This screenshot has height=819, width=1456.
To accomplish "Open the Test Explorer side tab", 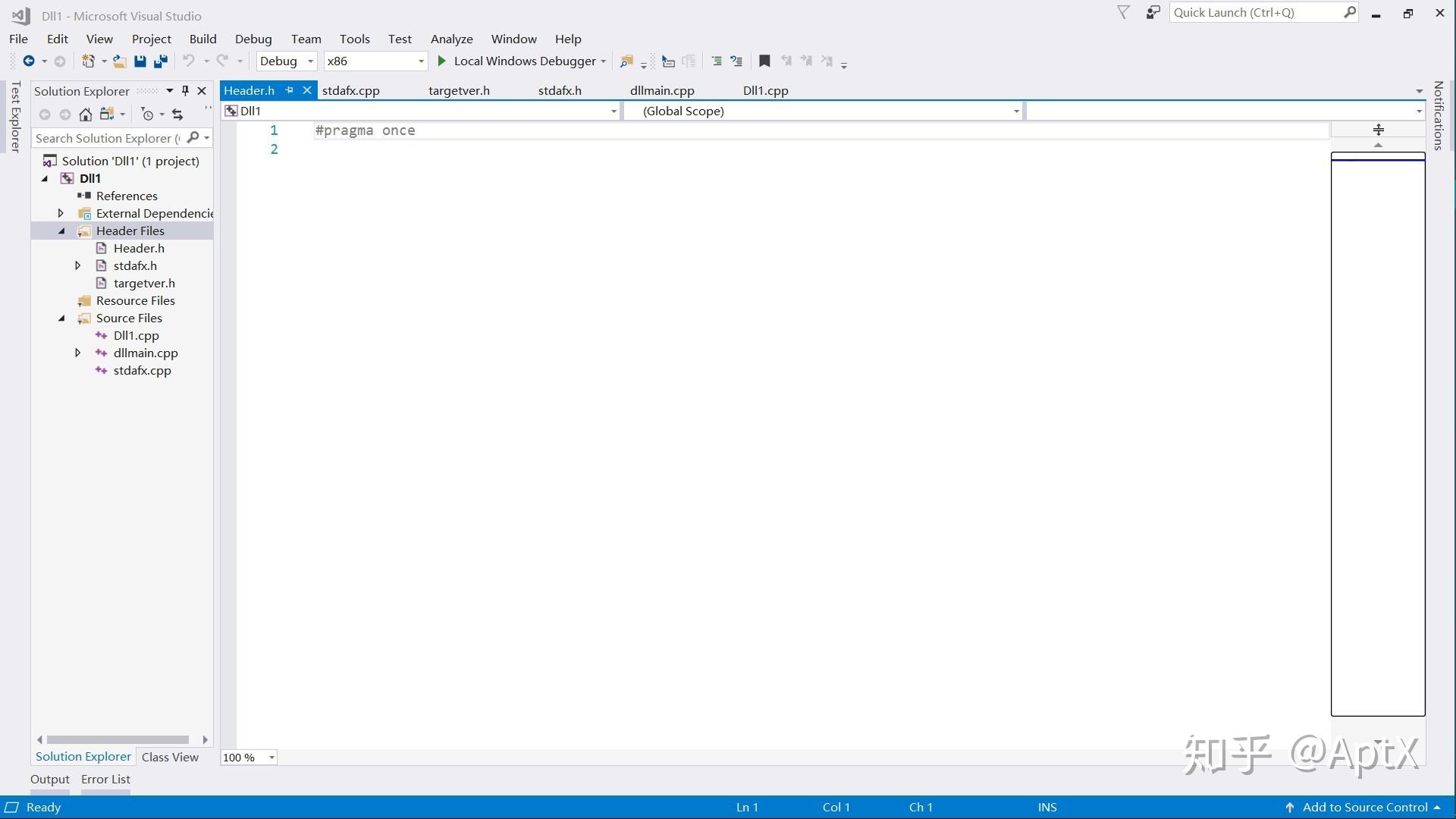I will [15, 118].
